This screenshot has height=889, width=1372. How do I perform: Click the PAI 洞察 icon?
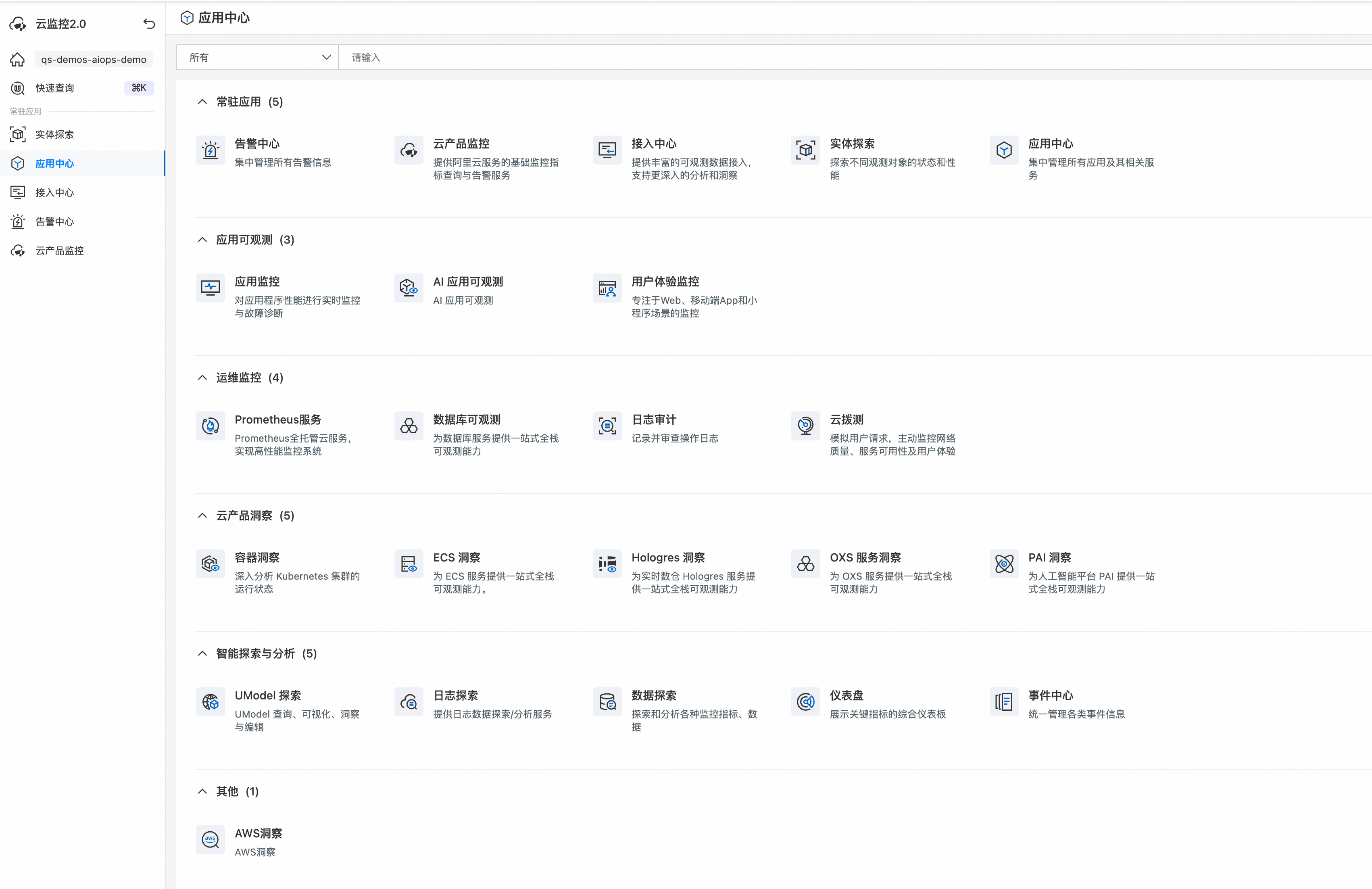pos(1004,564)
